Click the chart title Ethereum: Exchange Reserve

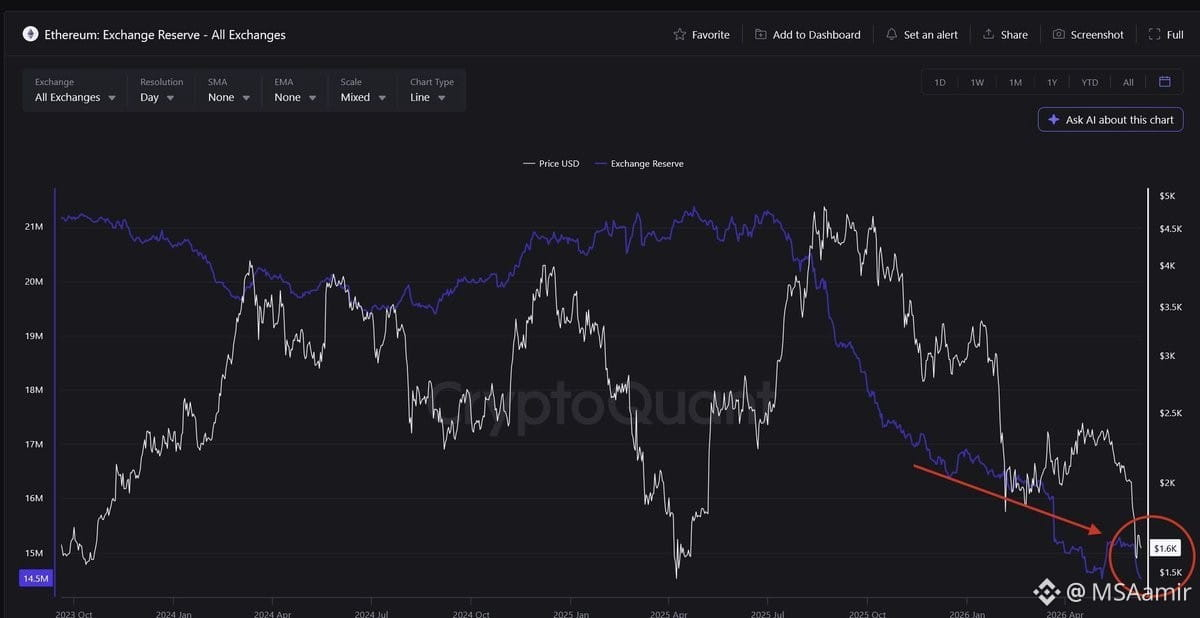165,34
